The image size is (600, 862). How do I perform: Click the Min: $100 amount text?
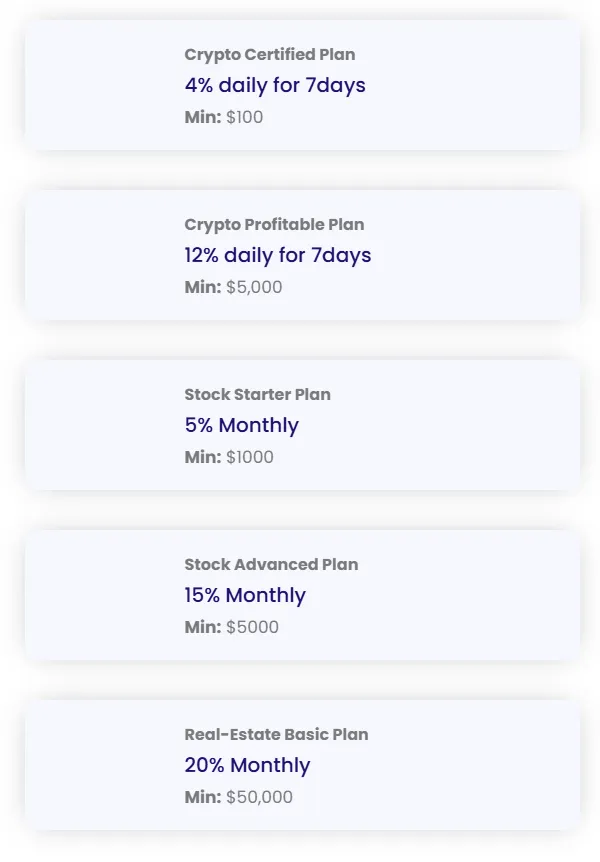point(224,117)
